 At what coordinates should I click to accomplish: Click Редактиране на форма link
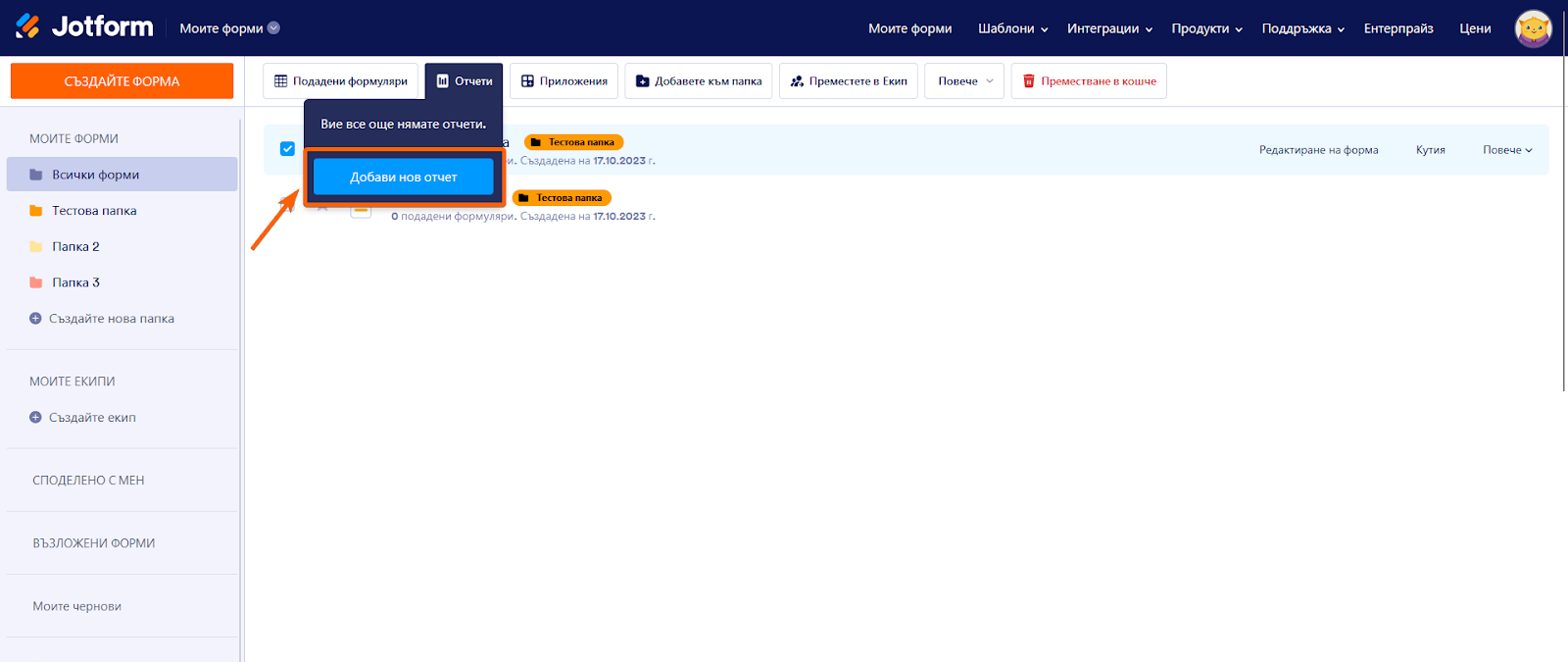[1319, 150]
